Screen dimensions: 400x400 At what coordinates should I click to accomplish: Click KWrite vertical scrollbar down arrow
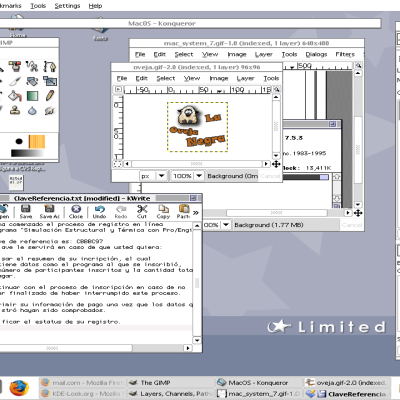point(197,340)
